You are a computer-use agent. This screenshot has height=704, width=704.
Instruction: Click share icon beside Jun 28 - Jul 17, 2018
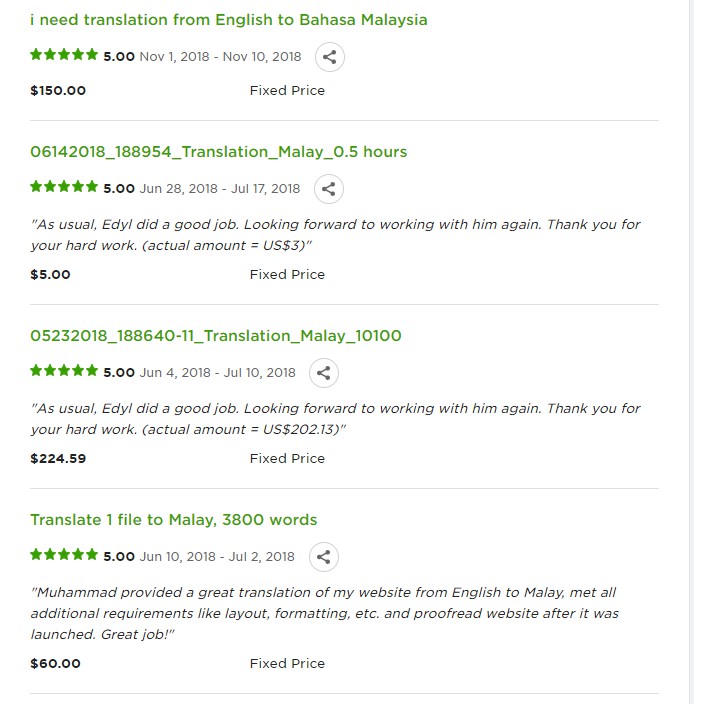[x=328, y=189]
